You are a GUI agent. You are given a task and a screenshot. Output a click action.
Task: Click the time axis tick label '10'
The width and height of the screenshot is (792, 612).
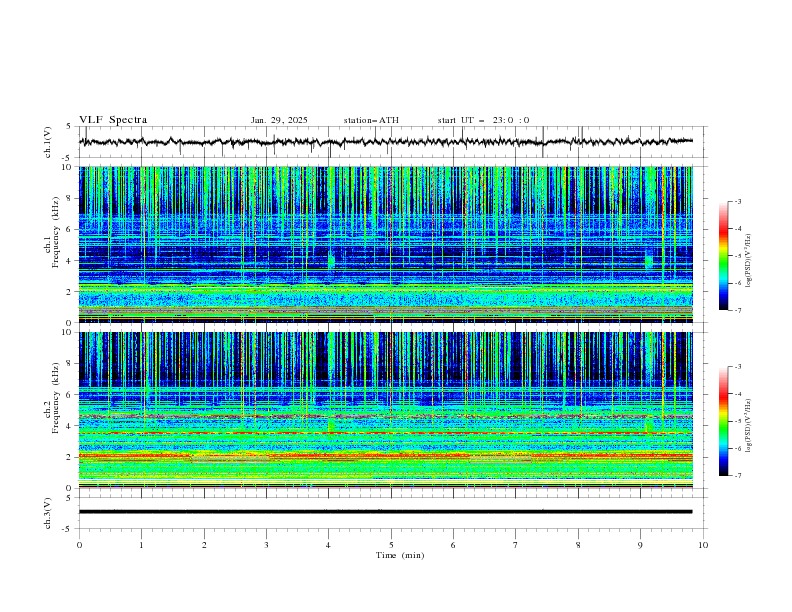coord(703,545)
